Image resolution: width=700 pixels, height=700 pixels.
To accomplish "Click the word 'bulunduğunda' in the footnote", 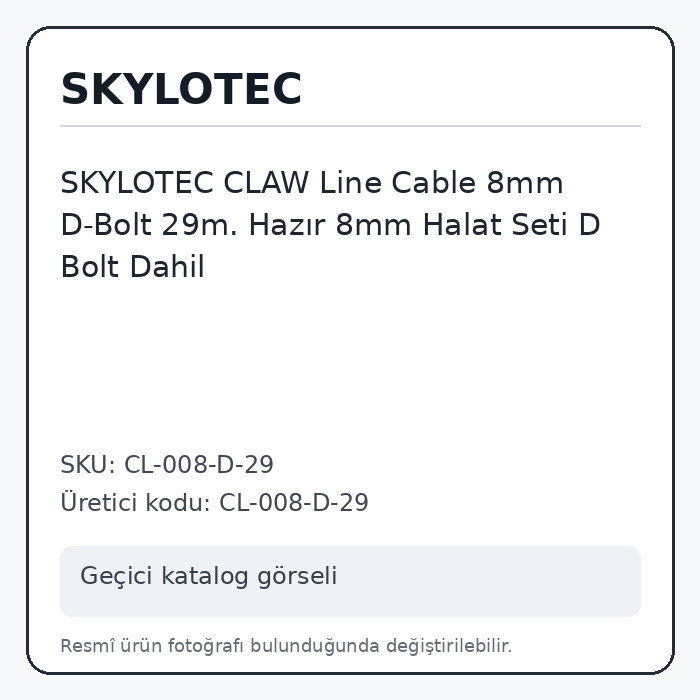I will pos(315,646).
